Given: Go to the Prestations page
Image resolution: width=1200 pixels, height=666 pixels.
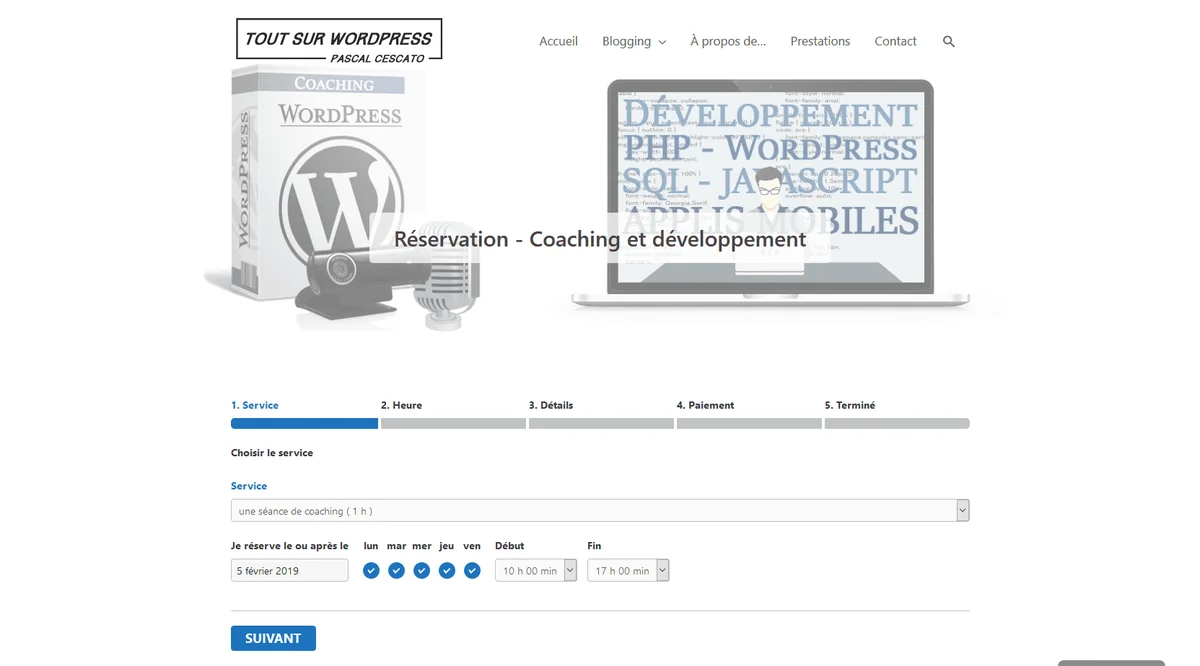Looking at the screenshot, I should [x=820, y=41].
